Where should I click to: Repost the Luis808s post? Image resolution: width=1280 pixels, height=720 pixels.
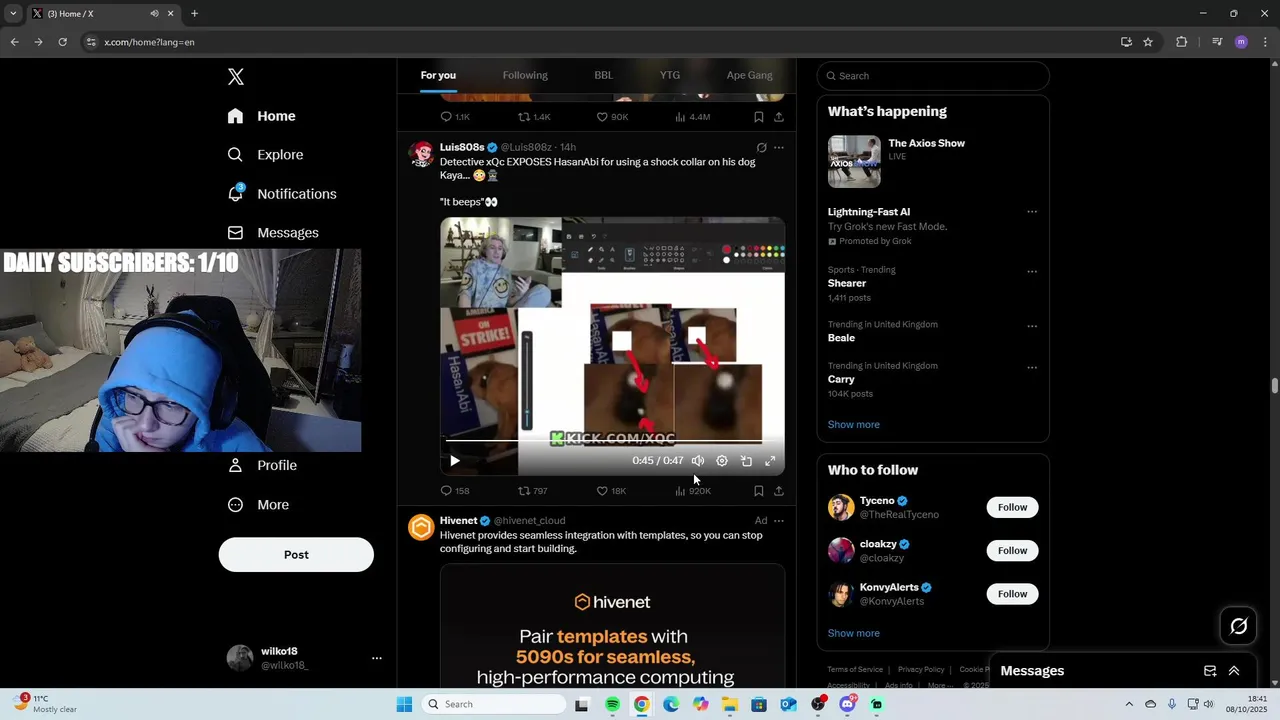click(x=532, y=491)
